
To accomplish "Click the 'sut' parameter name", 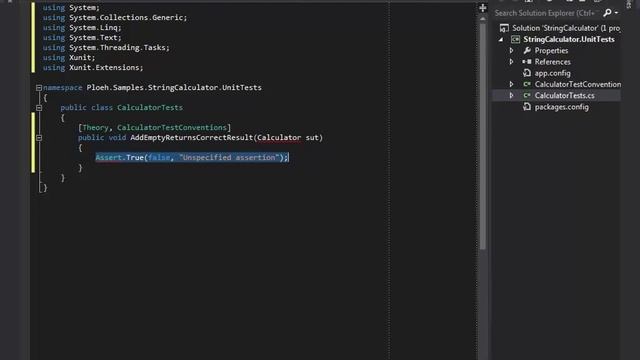I will 312,138.
